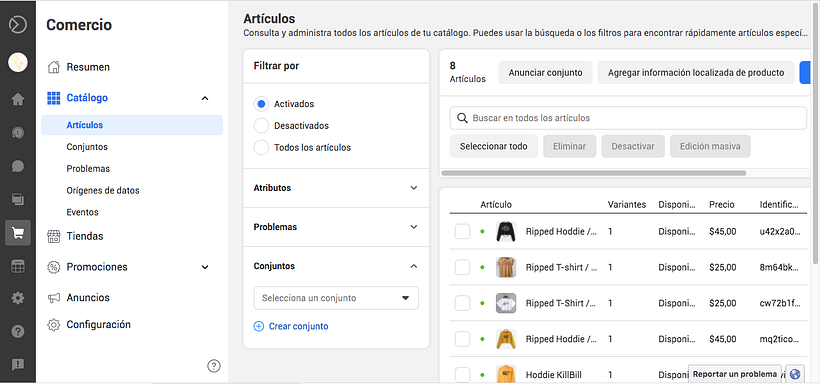Image resolution: width=820 pixels, height=384 pixels.
Task: Click the globe icon near Reportar un problema
Action: pos(795,374)
